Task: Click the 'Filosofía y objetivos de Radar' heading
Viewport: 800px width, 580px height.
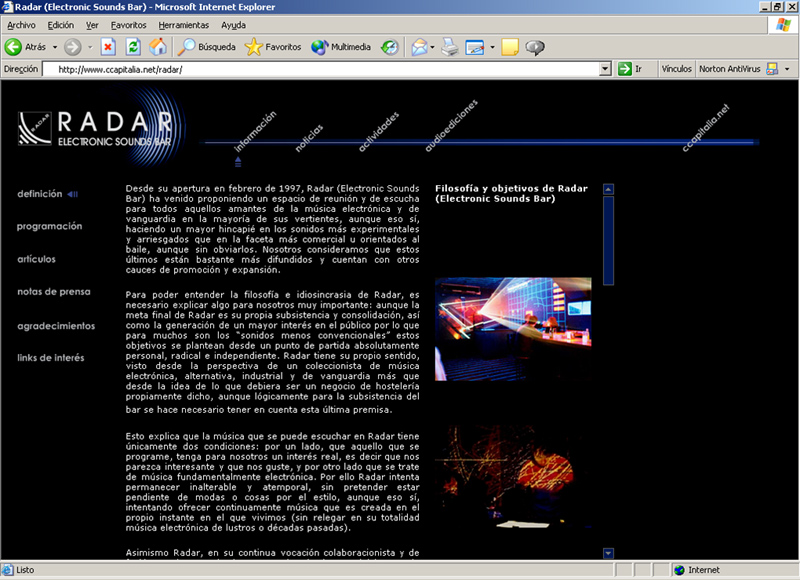Action: [x=511, y=193]
